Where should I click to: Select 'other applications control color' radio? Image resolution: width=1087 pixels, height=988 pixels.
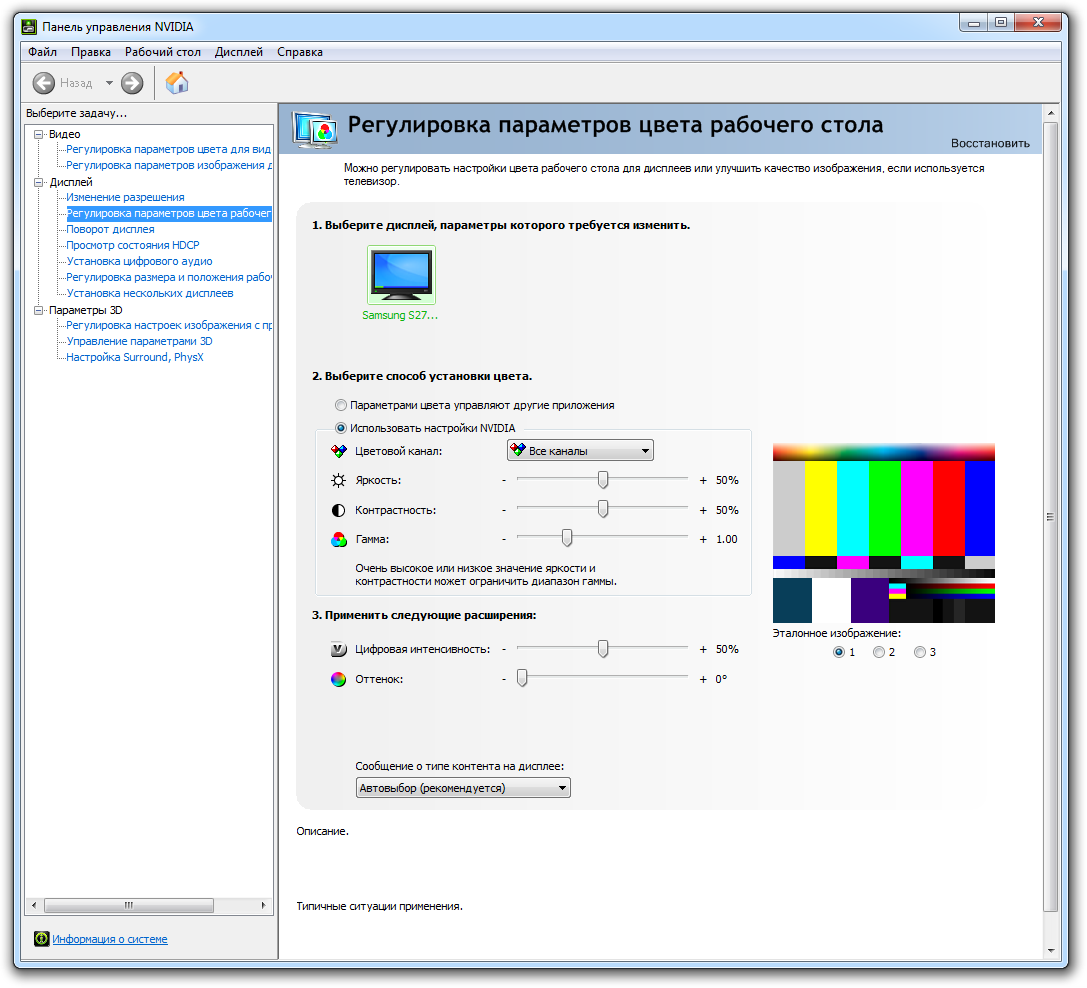(340, 405)
